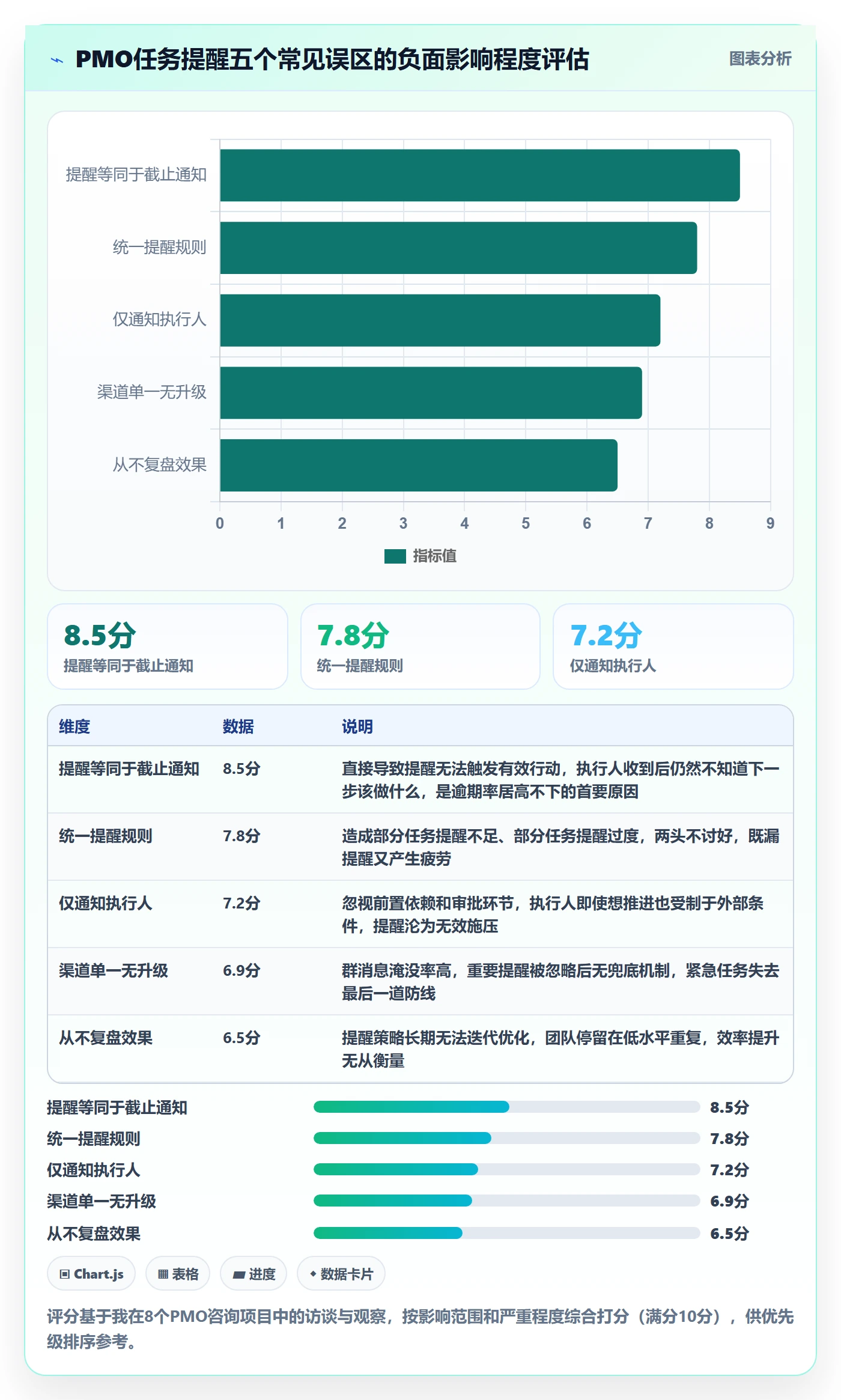Click the 维度 table column header
This screenshot has height=1400, width=841.
pos(74,726)
